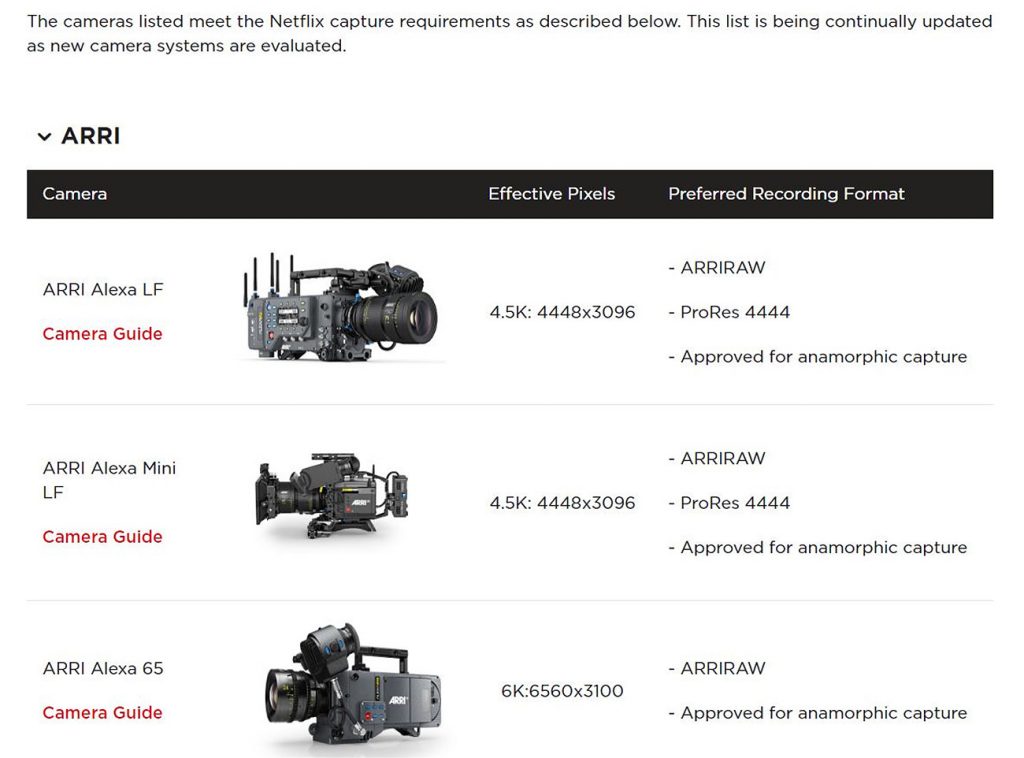
Task: Open Camera Guide link for ARRI Alexa 65
Action: coord(103,712)
